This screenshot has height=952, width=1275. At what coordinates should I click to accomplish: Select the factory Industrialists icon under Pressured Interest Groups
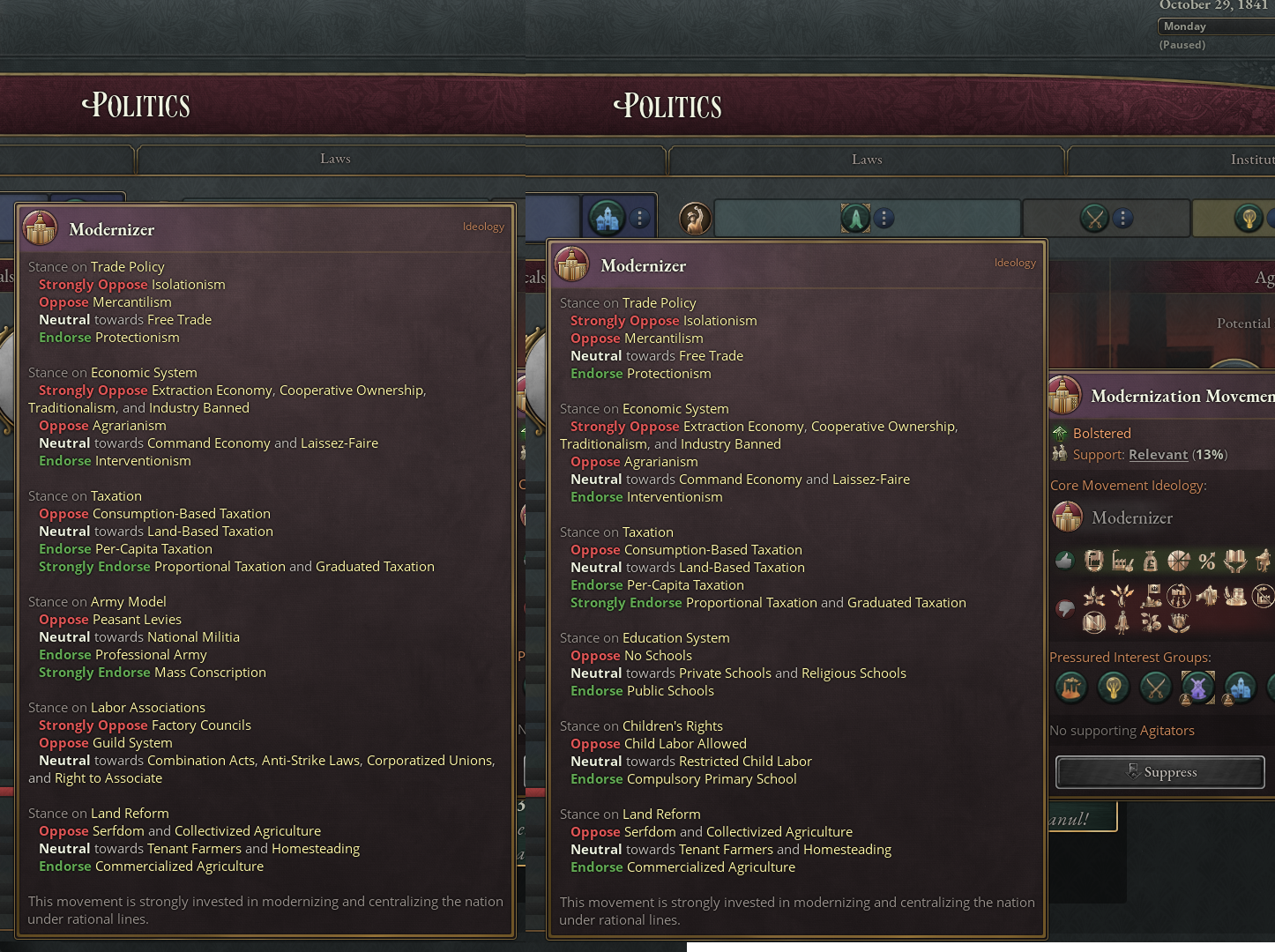pyautogui.click(x=1071, y=687)
